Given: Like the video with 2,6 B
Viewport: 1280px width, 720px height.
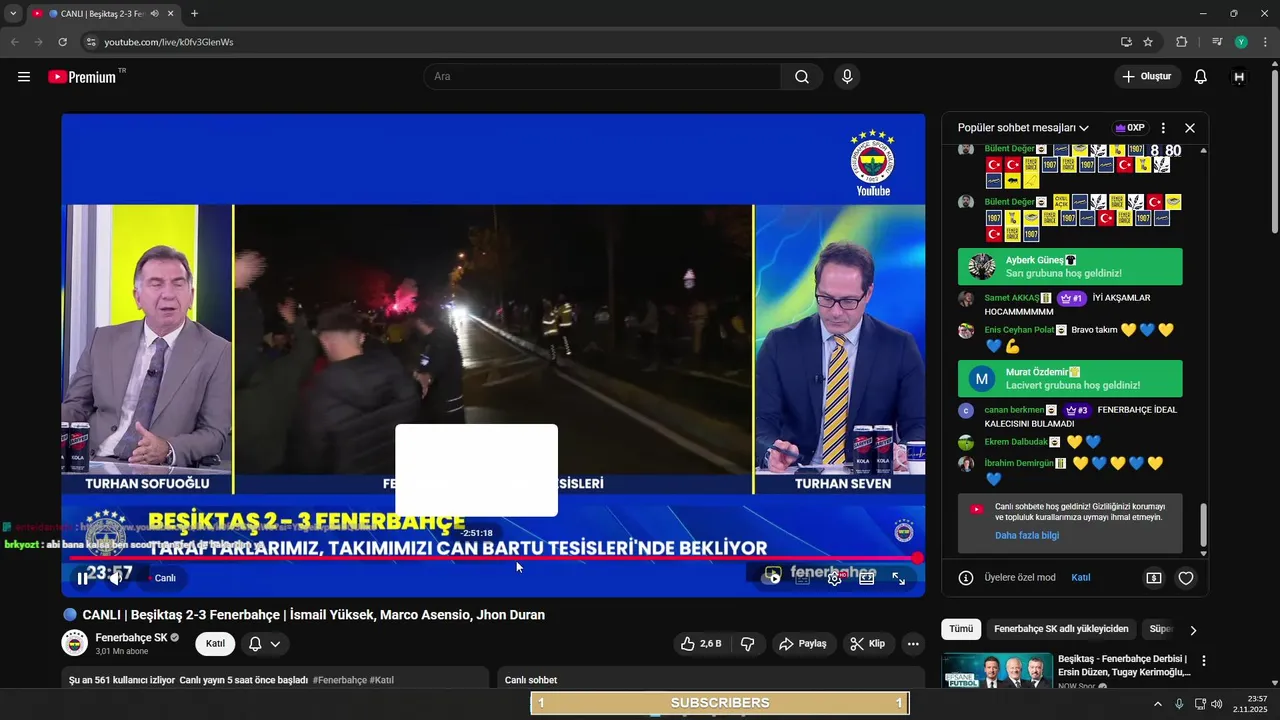Looking at the screenshot, I should [x=701, y=644].
